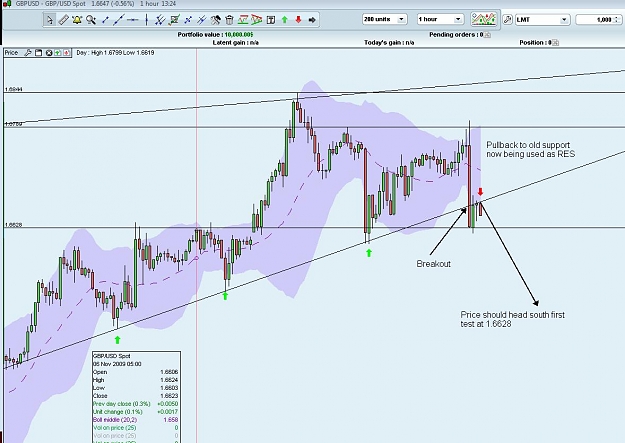Insert a red down arrow marker

coord(298,20)
